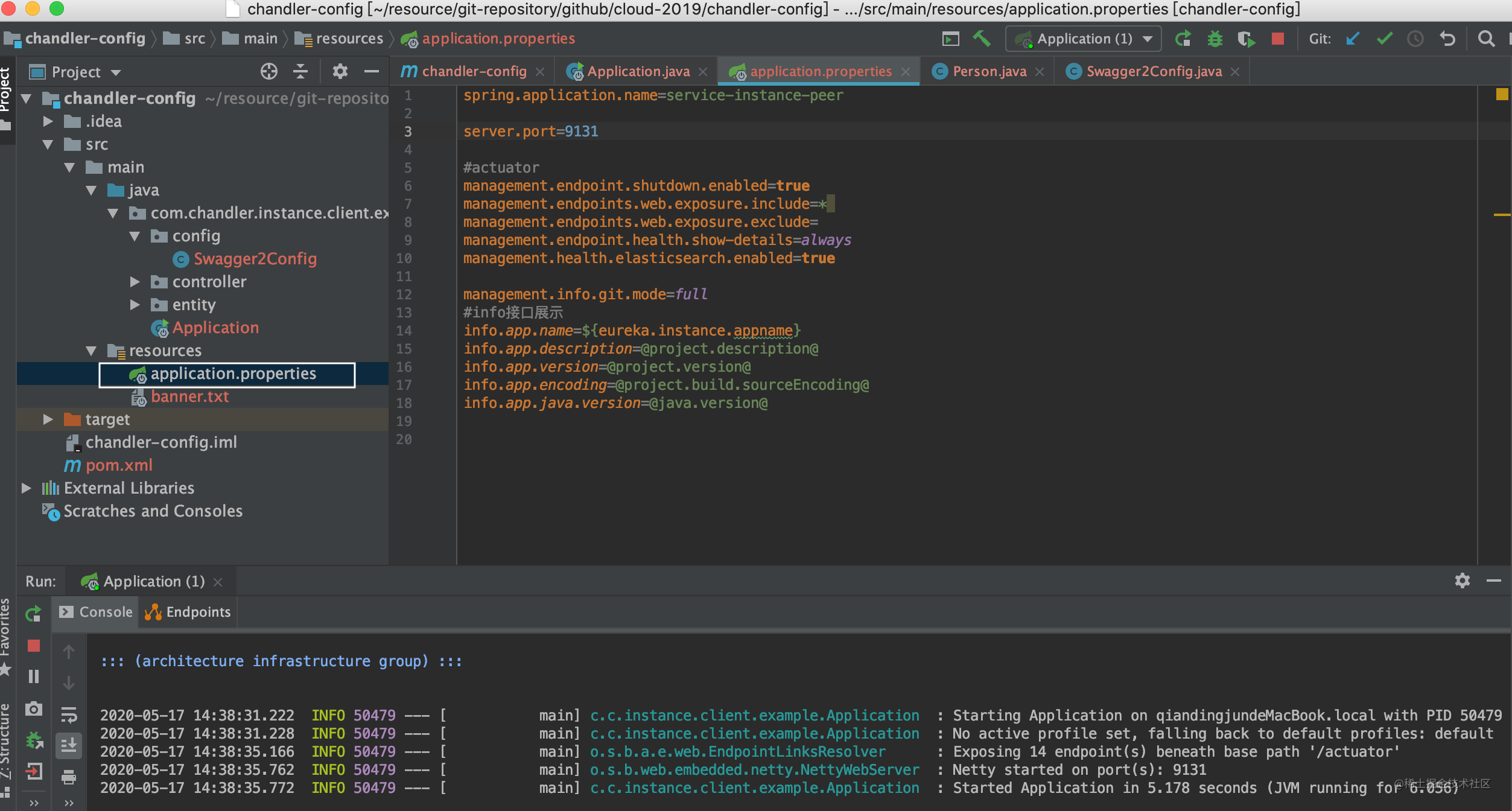This screenshot has width=1512, height=811.
Task: Toggle scroll to end of console
Action: [69, 745]
